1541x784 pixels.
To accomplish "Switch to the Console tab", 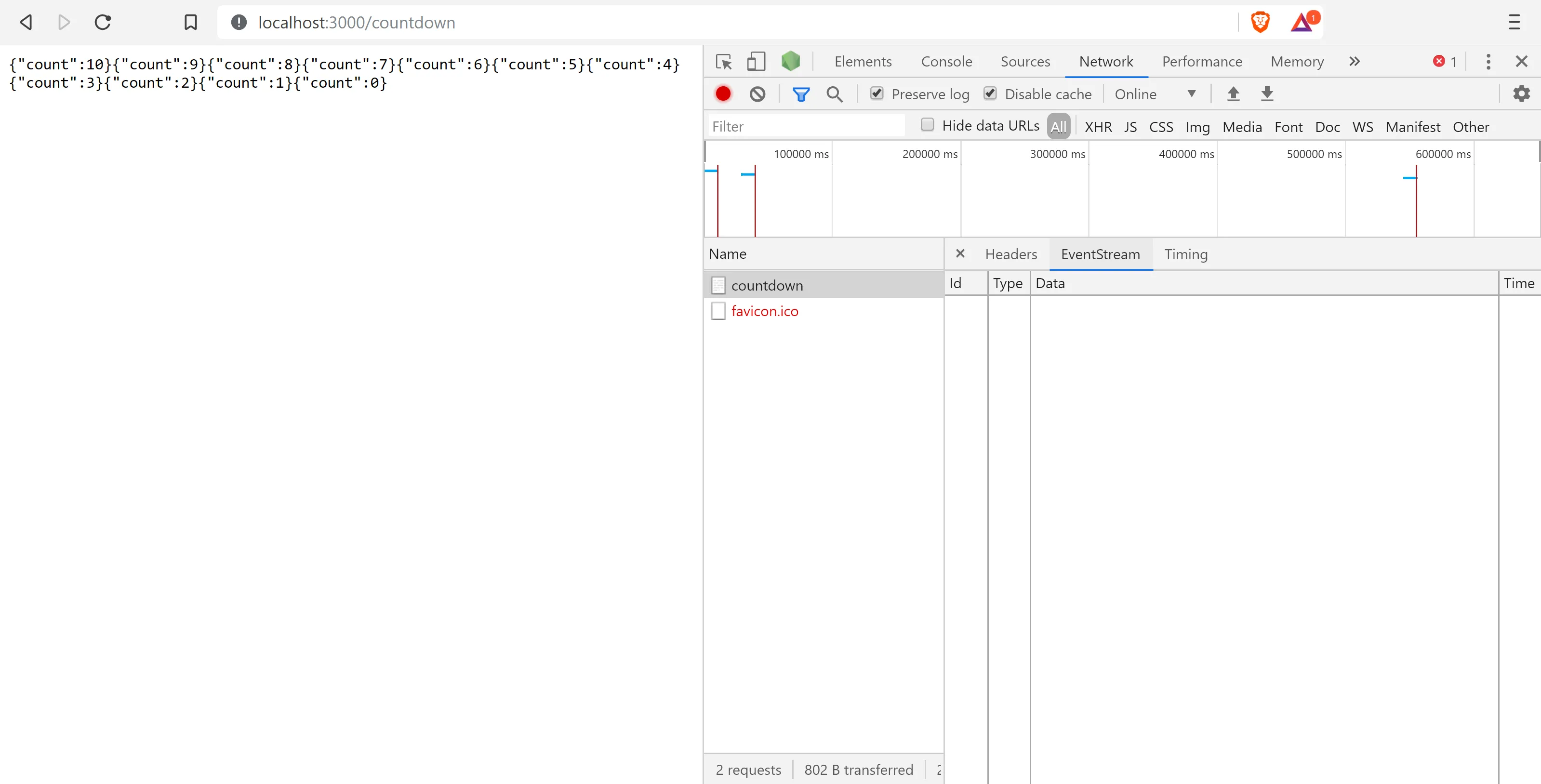I will click(x=946, y=62).
